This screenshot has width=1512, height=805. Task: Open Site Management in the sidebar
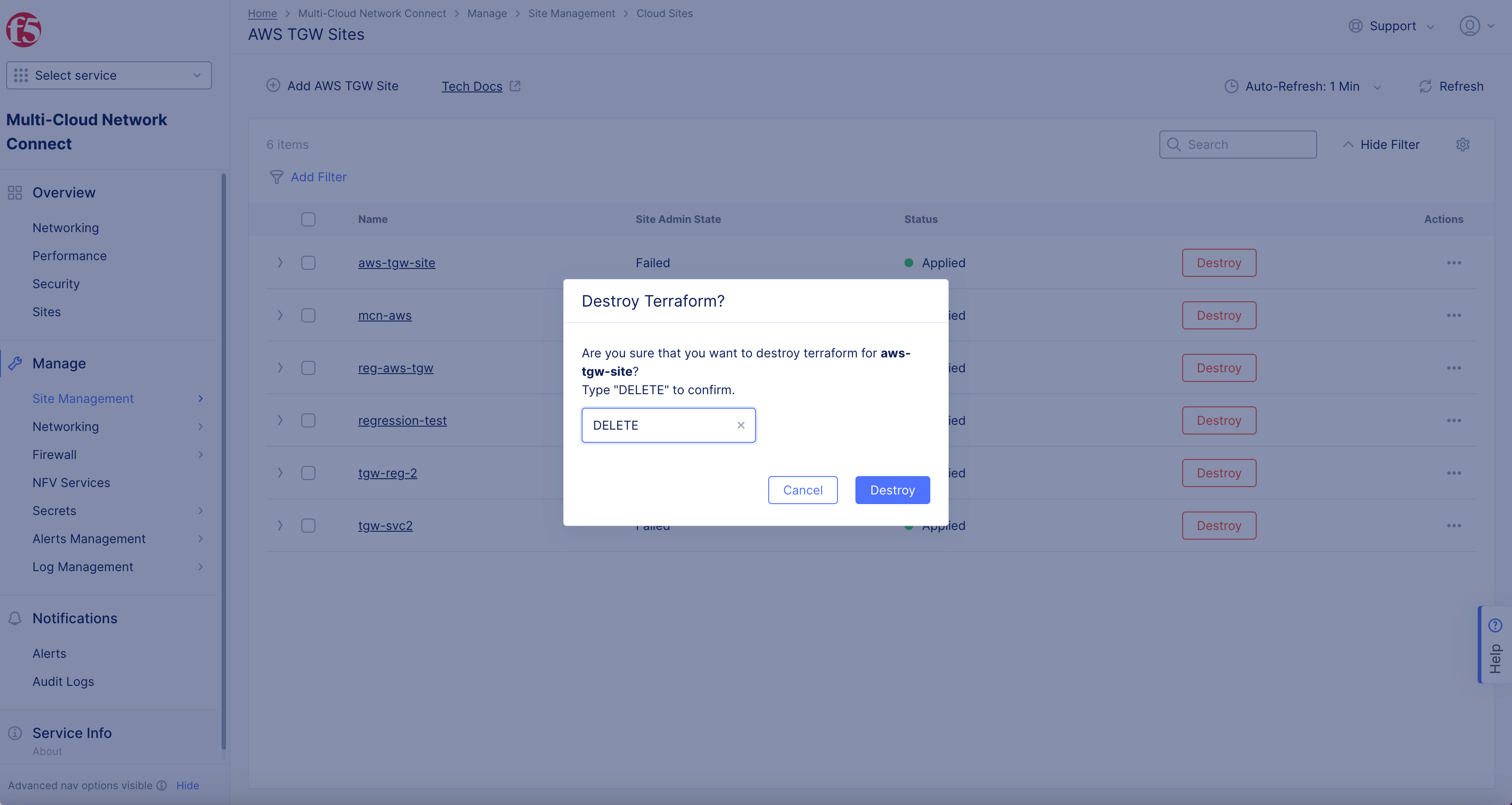[83, 399]
